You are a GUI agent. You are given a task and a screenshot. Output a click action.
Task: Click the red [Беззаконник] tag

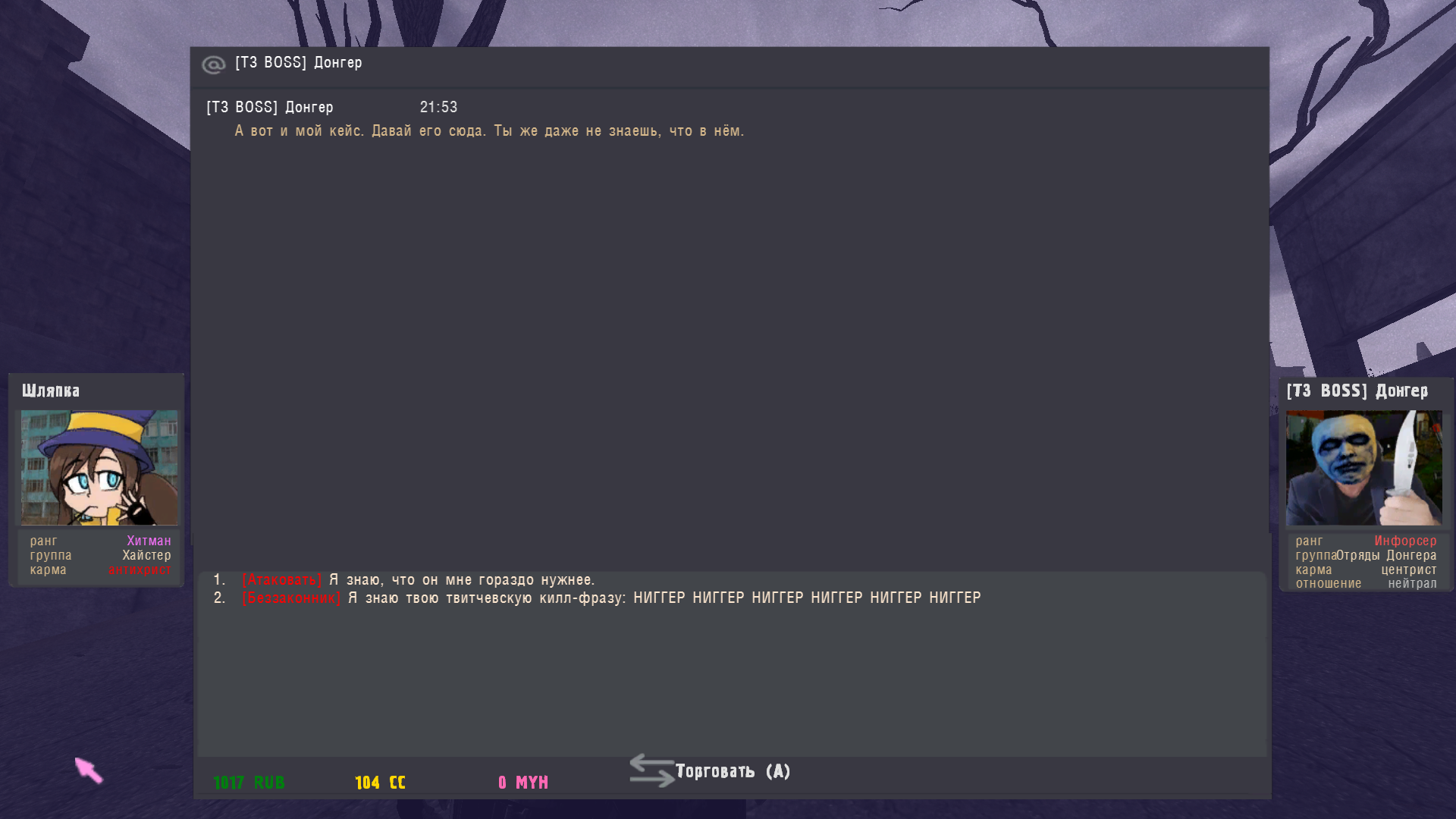pos(291,598)
